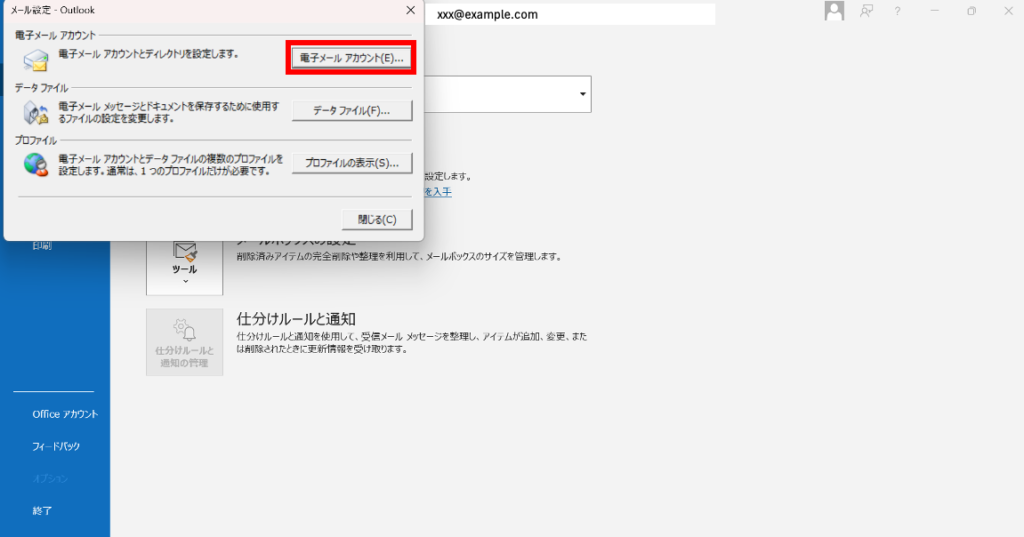
Task: Click 仕分けルールと通知の管理 icon button
Action: click(x=185, y=342)
